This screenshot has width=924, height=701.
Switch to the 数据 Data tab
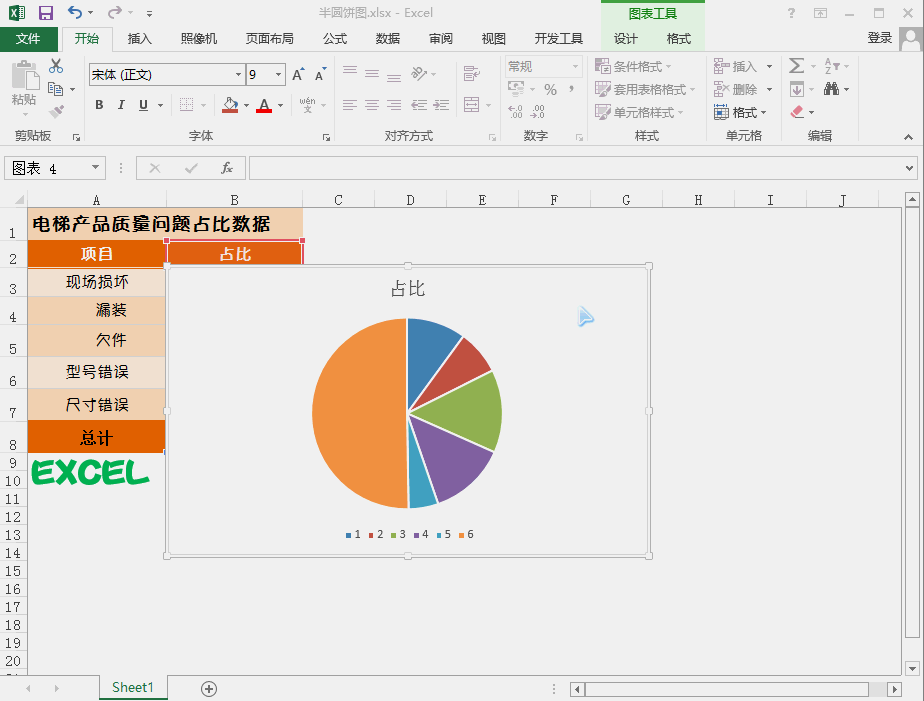pos(388,39)
